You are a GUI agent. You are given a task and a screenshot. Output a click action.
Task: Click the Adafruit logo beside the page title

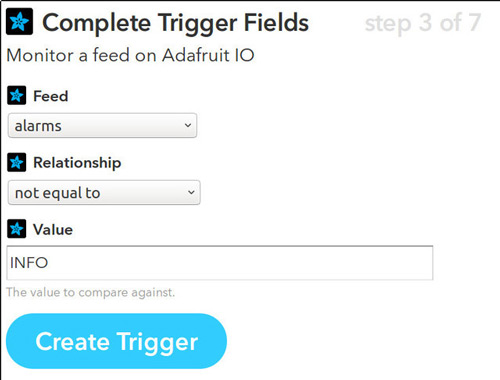19,22
